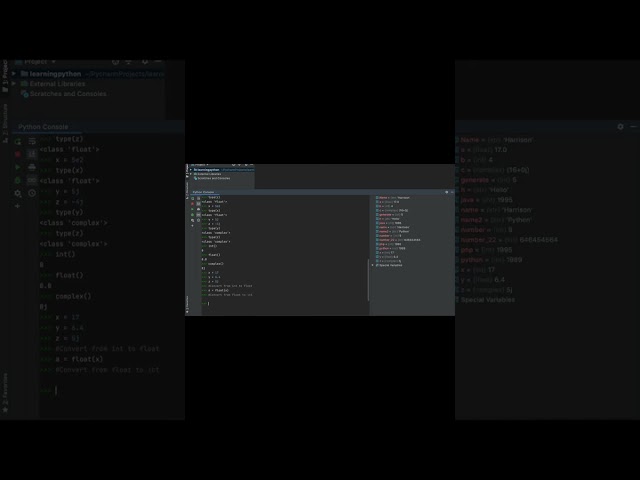Select Python Console tab in dimmed enlarged backdrop

pyautogui.click(x=43, y=127)
